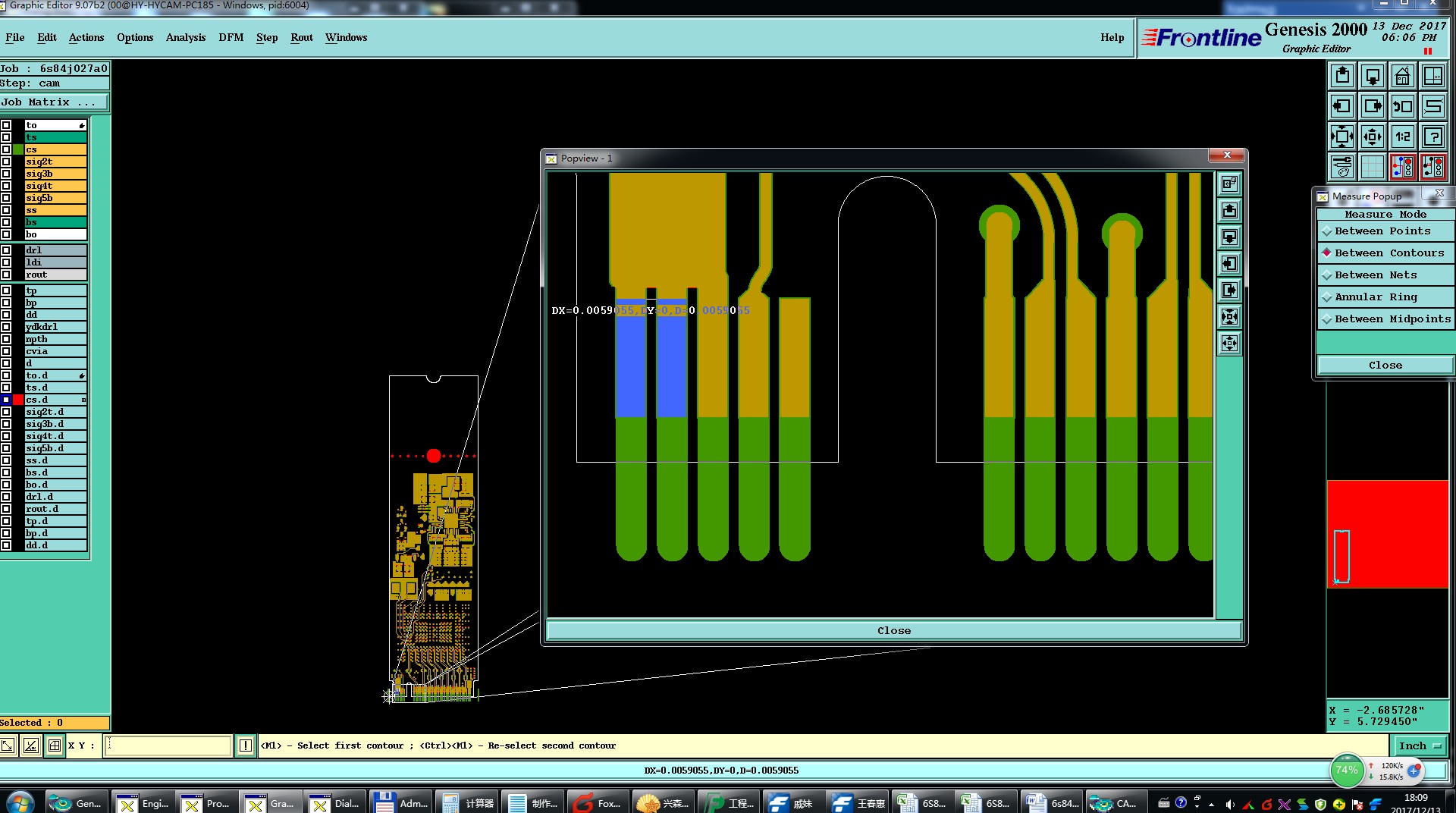Click pan down icon in Popview sidebar

pyautogui.click(x=1229, y=237)
